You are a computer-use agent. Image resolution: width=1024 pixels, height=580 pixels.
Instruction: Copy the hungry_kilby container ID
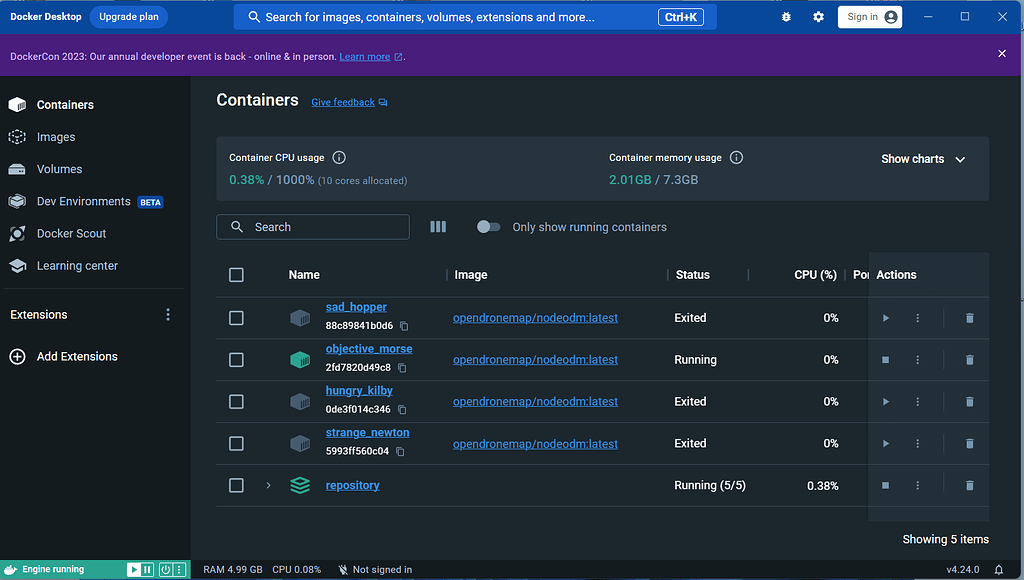(x=404, y=410)
